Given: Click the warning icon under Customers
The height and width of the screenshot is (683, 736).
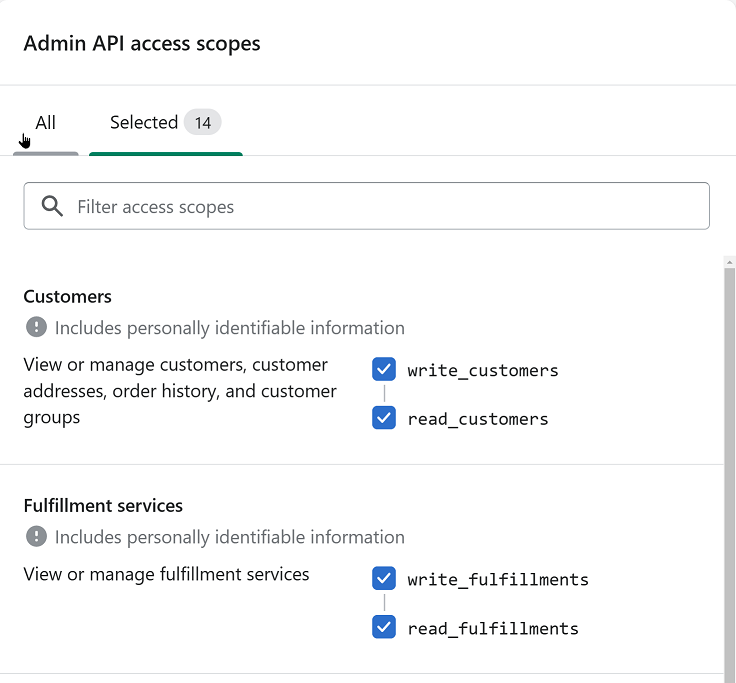Looking at the screenshot, I should (36, 328).
